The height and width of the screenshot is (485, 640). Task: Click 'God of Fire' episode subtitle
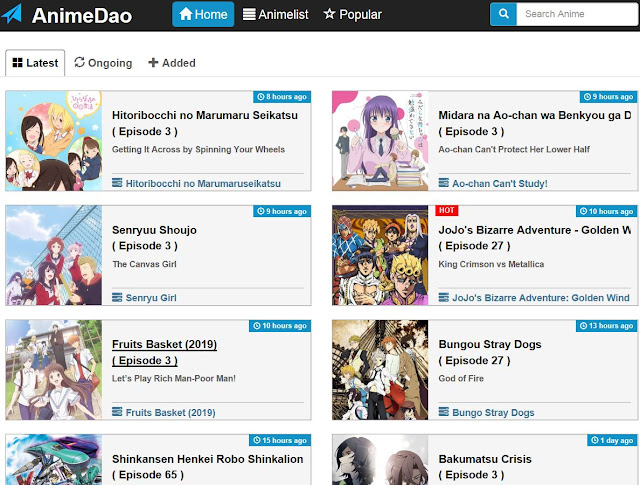(461, 378)
